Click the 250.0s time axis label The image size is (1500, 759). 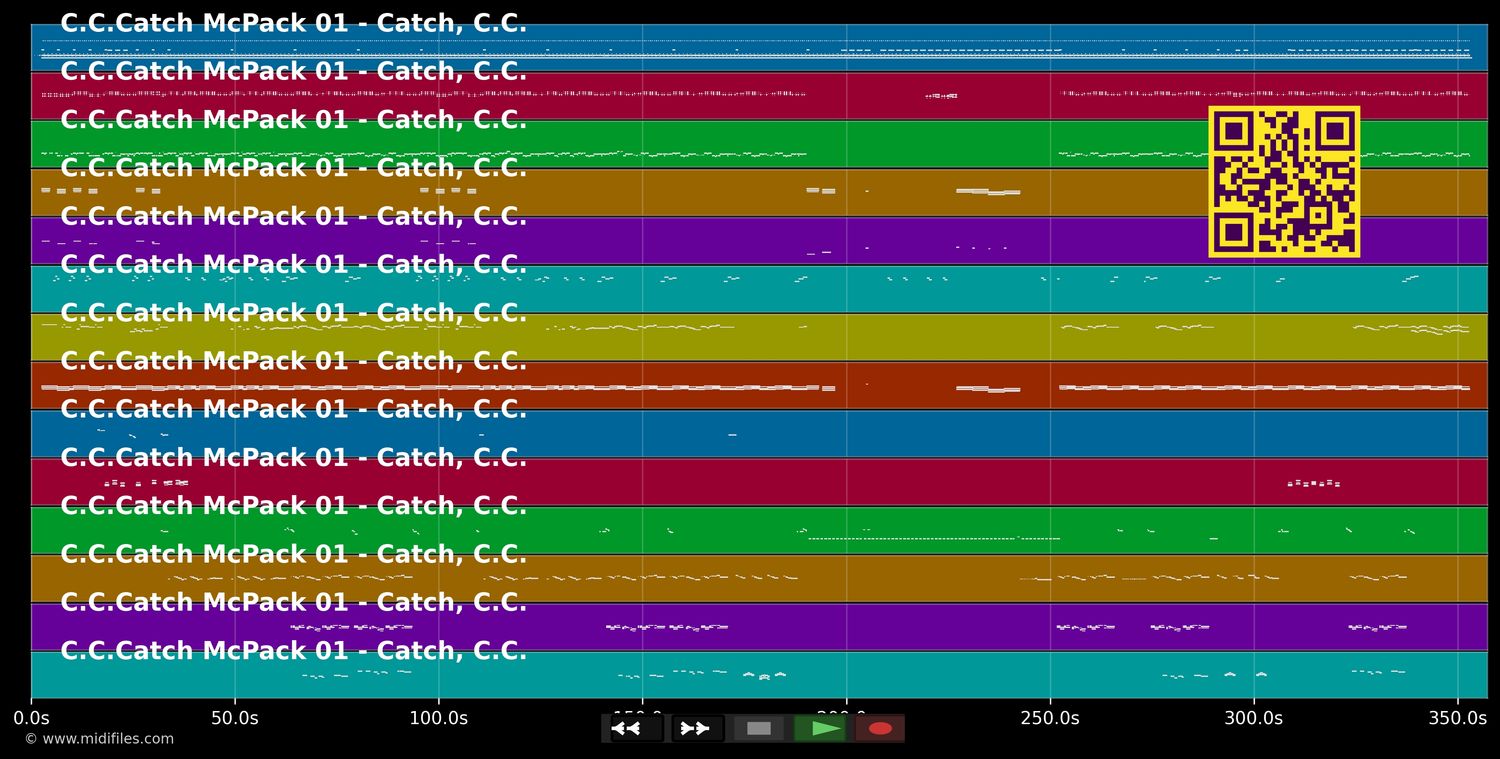pos(1050,718)
